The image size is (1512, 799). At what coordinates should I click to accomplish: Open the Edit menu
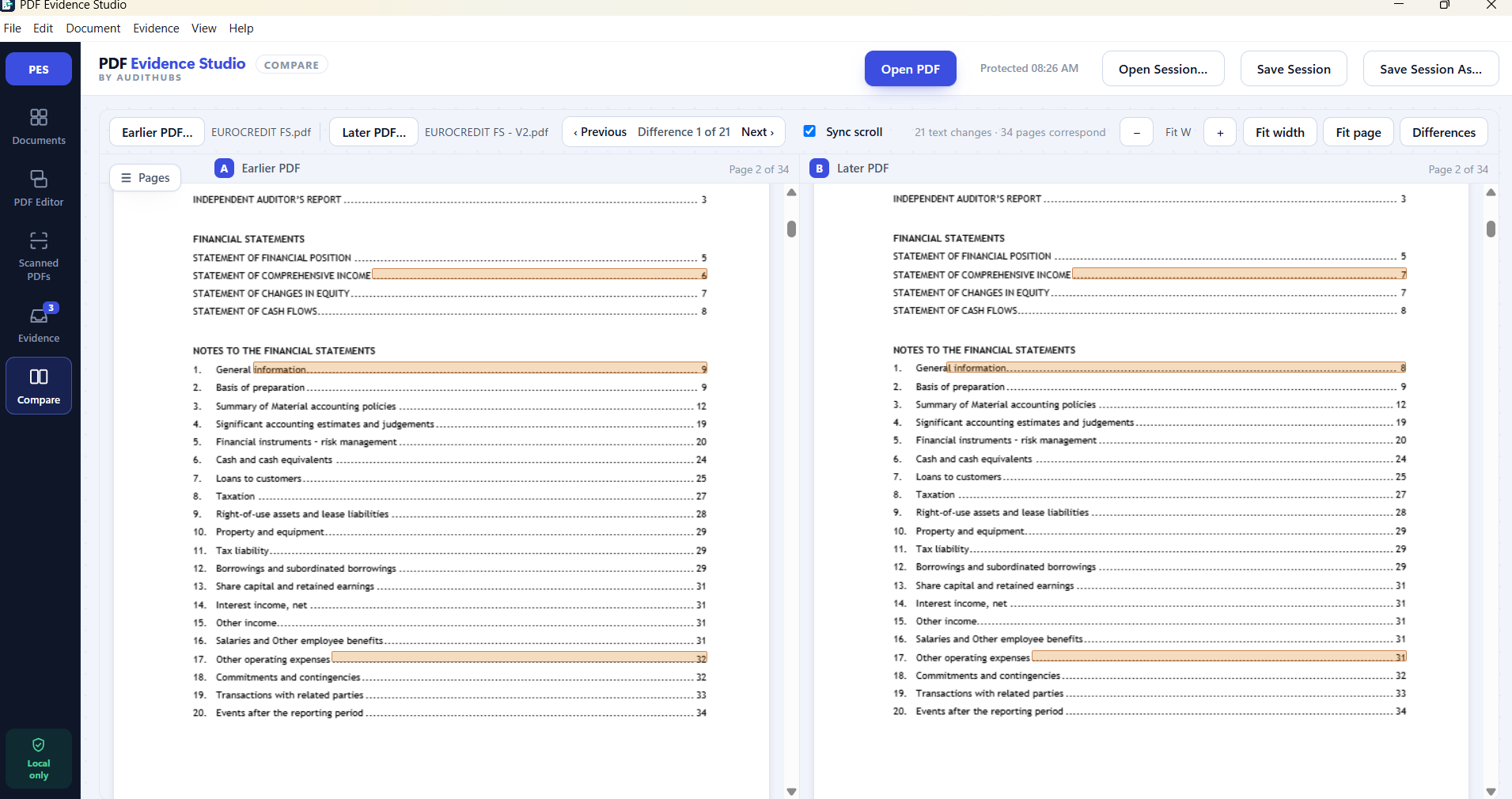point(43,28)
